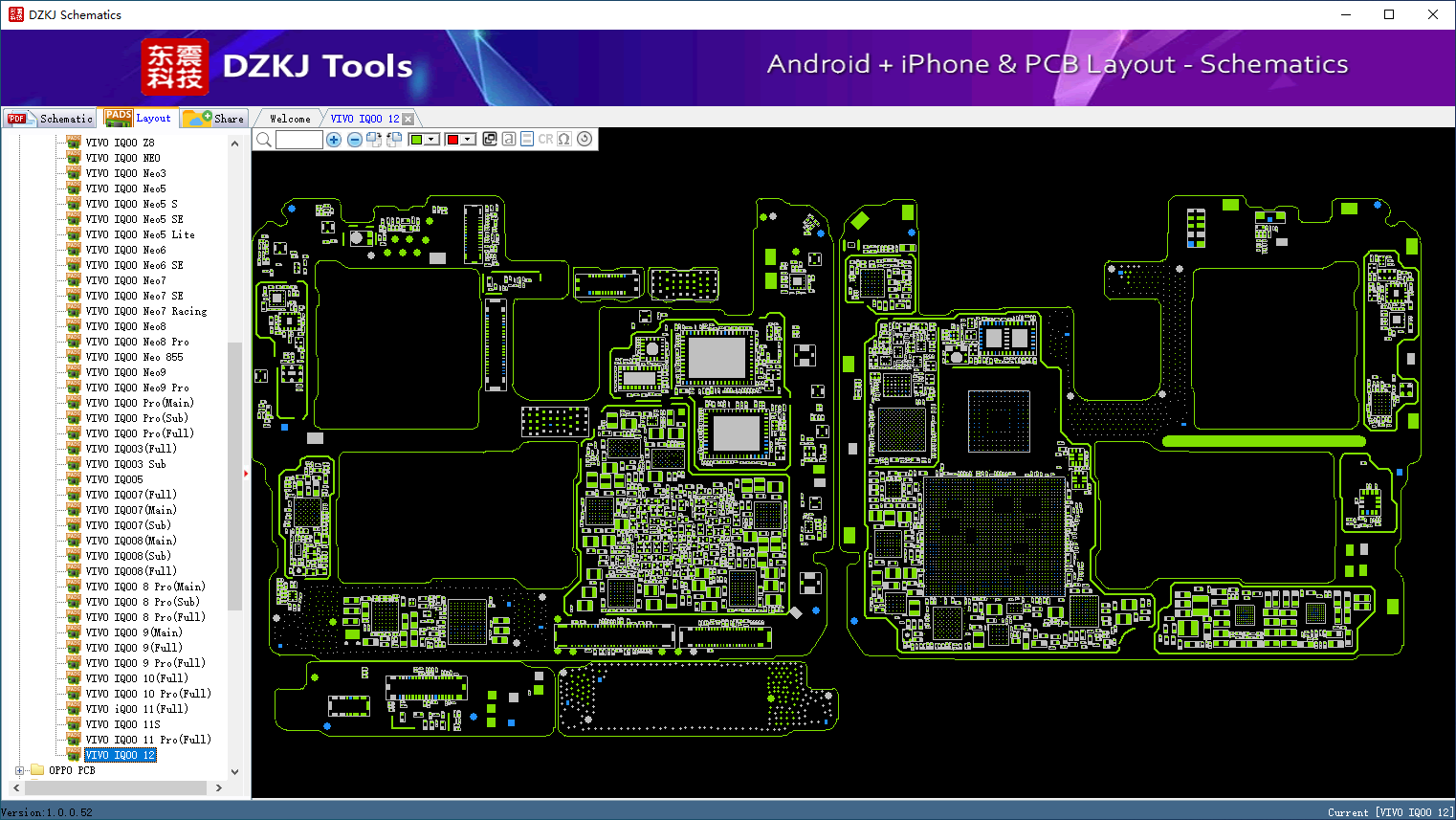Open VIVO IQOO3(Full) layout

tap(131, 449)
